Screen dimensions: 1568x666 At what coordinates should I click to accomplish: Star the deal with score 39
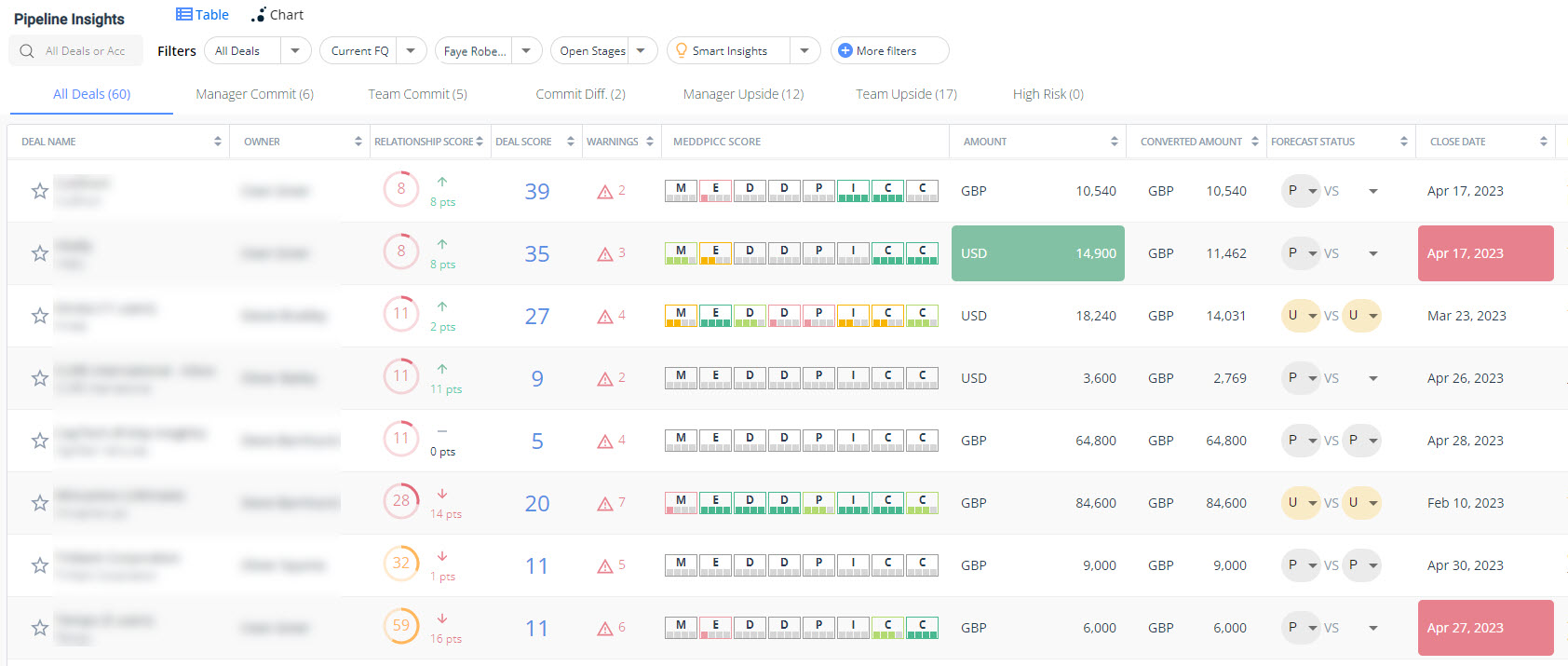(39, 191)
